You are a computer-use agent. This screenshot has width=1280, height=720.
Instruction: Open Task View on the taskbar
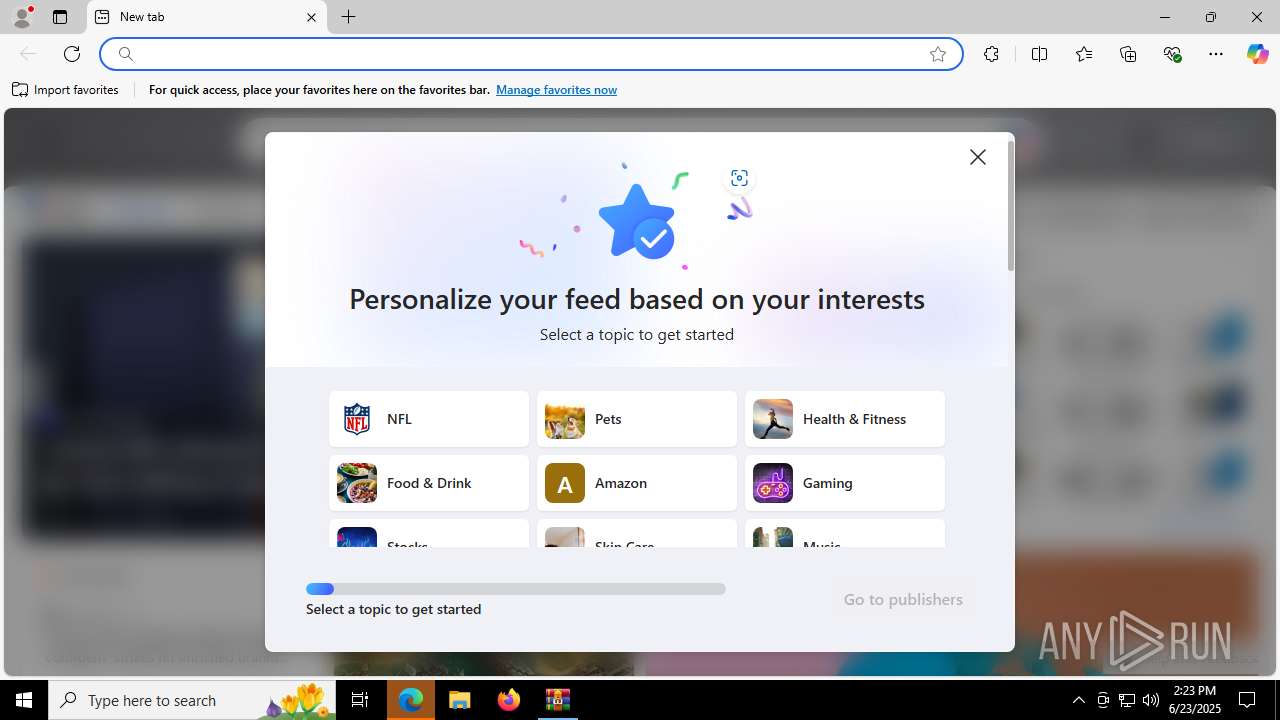pyautogui.click(x=360, y=700)
